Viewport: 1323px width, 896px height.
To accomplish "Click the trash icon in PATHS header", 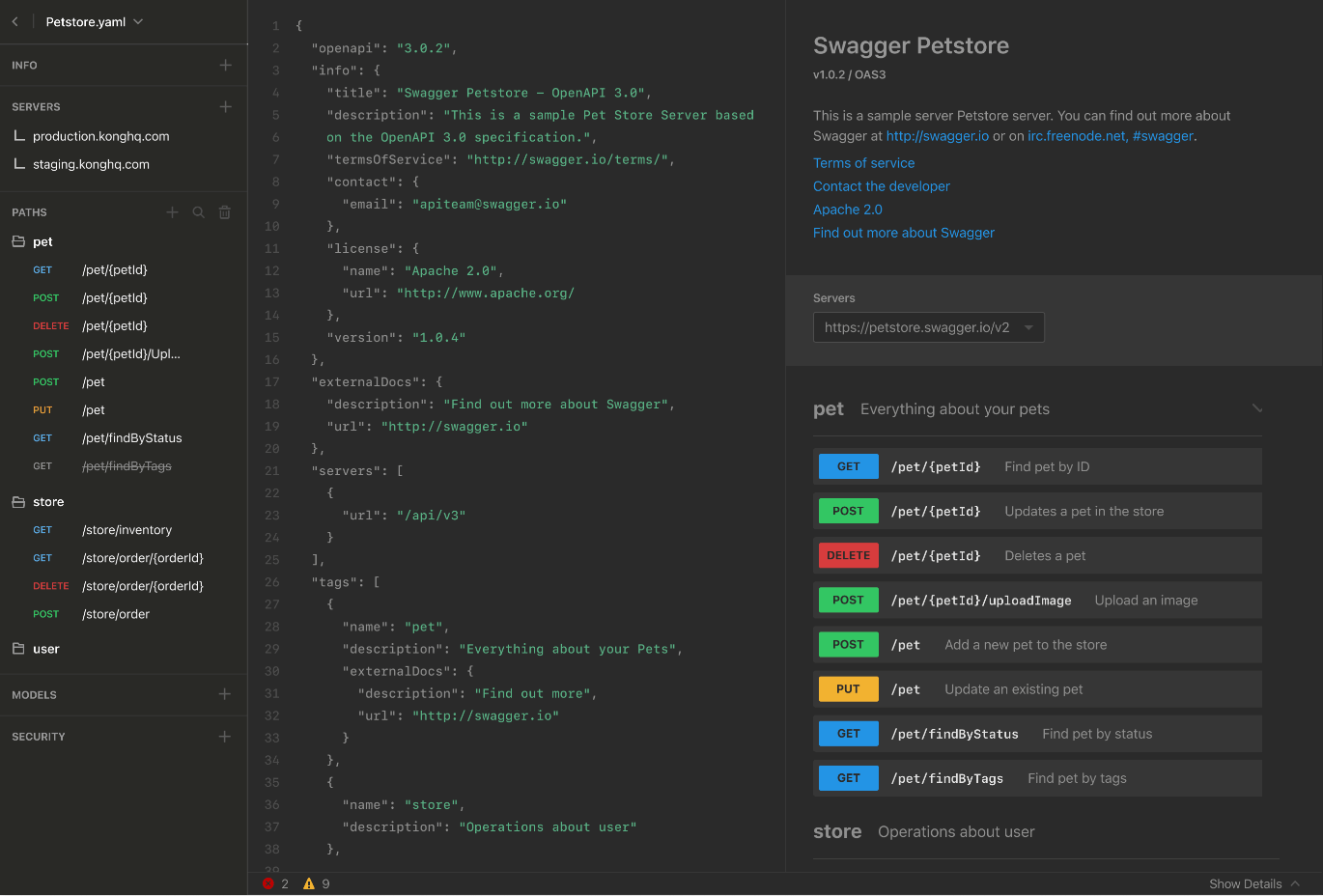I will [224, 212].
